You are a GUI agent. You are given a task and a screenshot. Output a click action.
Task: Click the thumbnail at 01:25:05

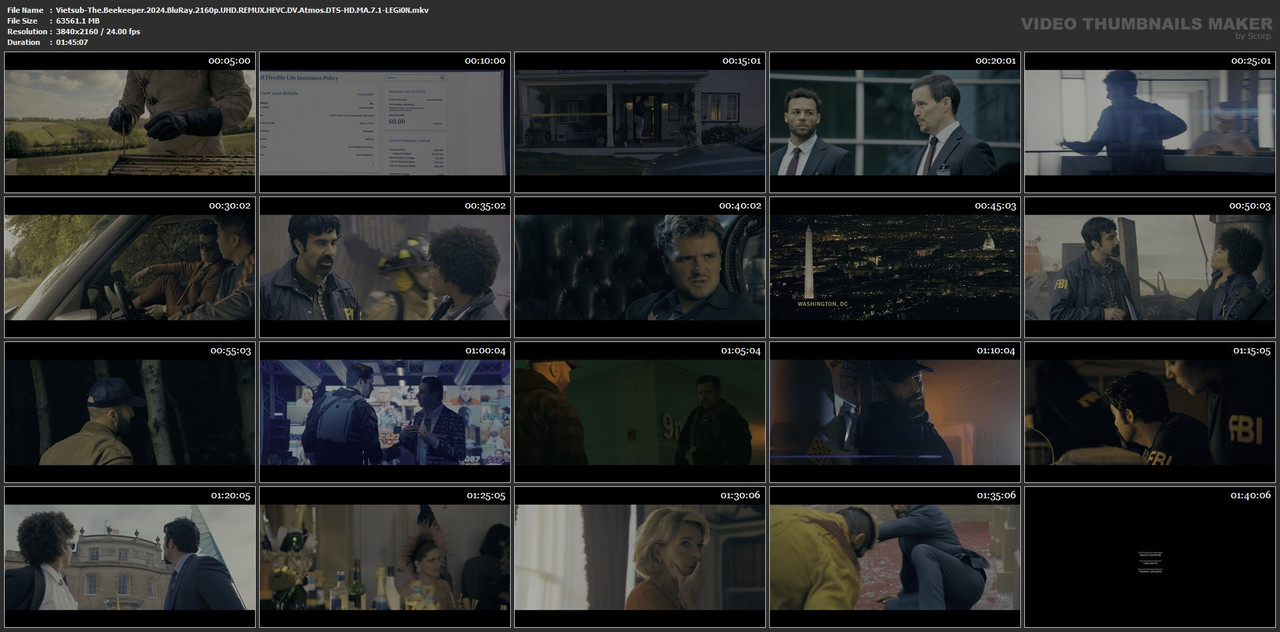click(385, 557)
